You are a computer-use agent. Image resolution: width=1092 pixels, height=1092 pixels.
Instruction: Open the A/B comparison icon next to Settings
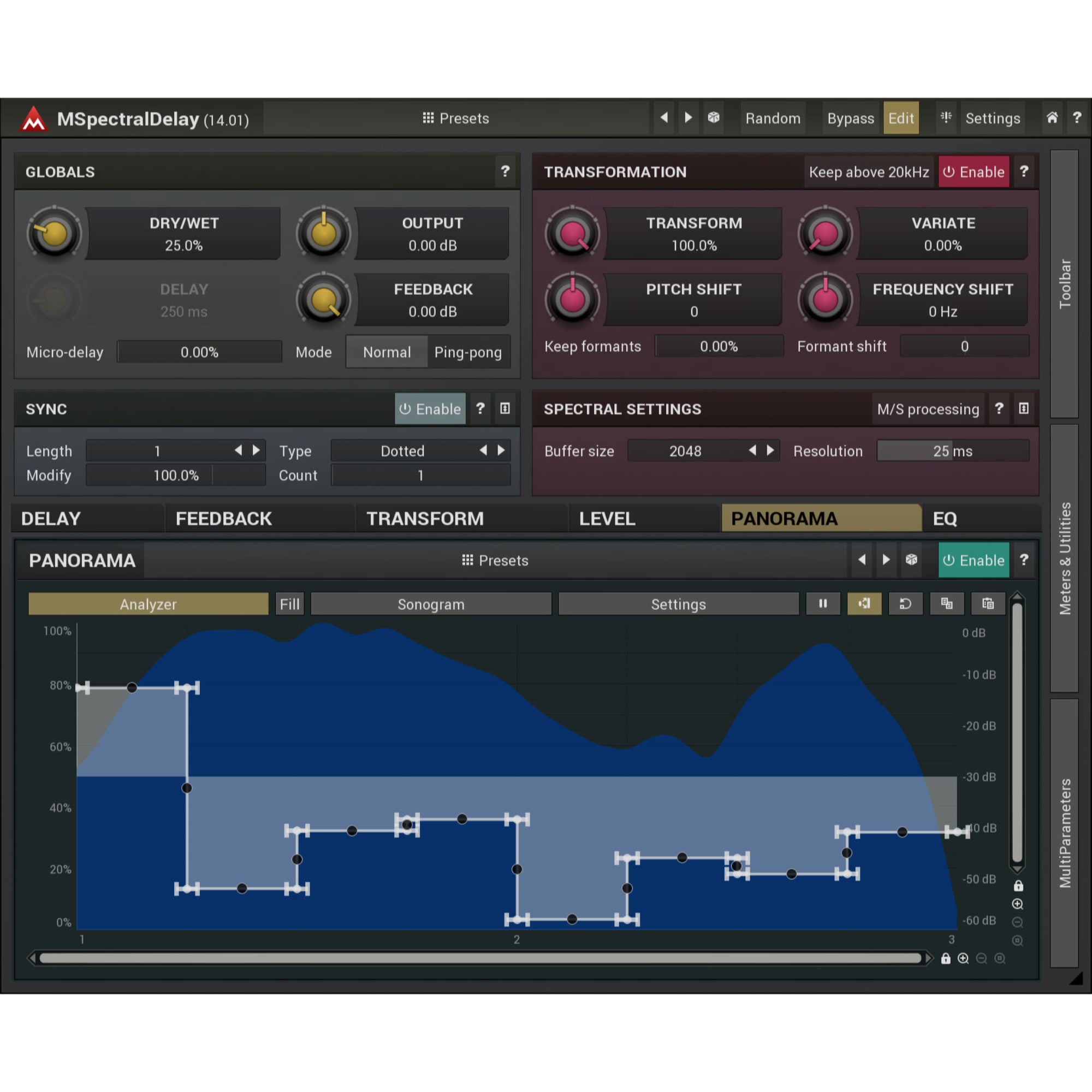click(946, 117)
